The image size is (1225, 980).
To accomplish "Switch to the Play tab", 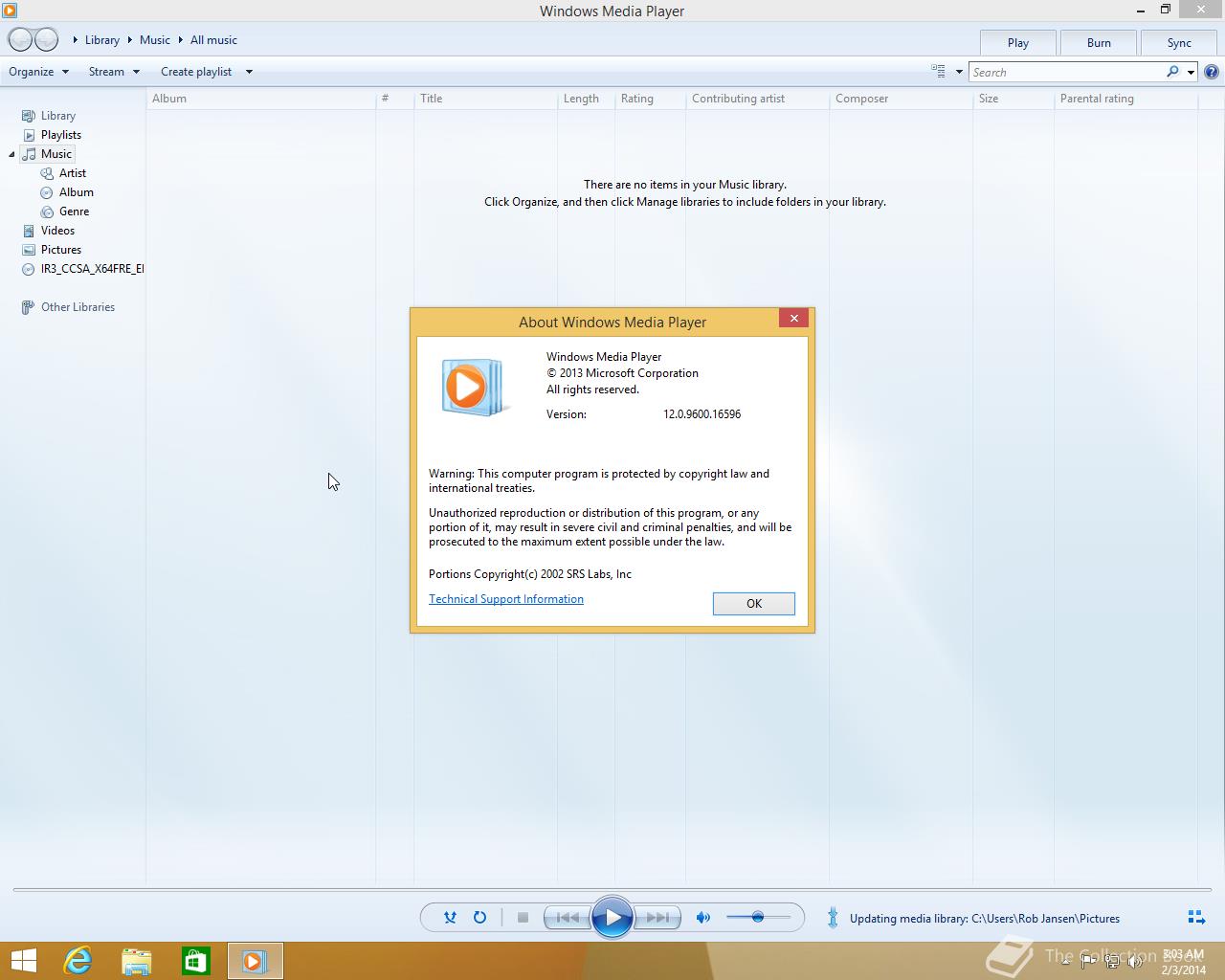I will 1018,42.
